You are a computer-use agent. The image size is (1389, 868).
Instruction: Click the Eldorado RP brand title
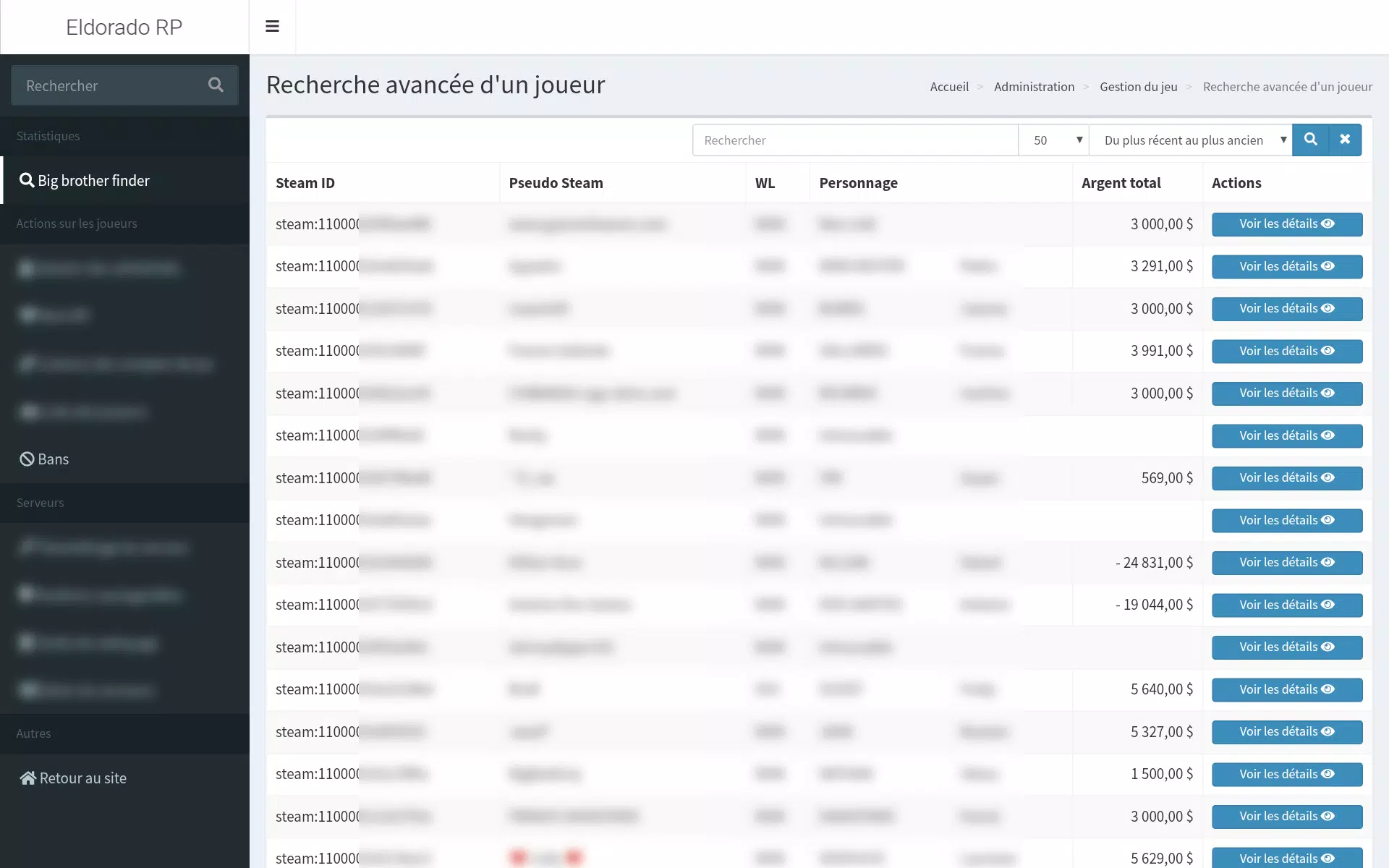[124, 27]
